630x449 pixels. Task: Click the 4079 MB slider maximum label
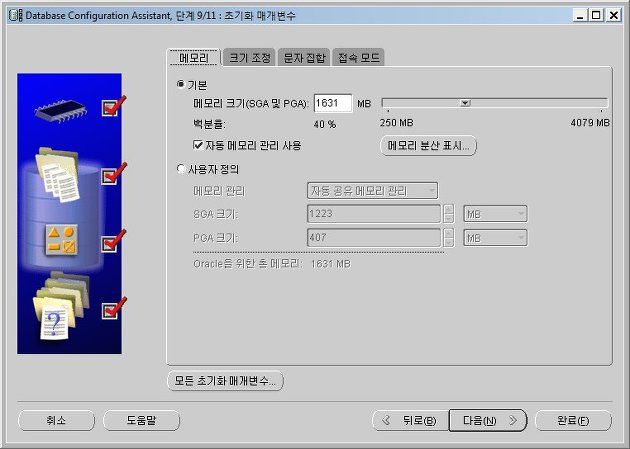[590, 122]
